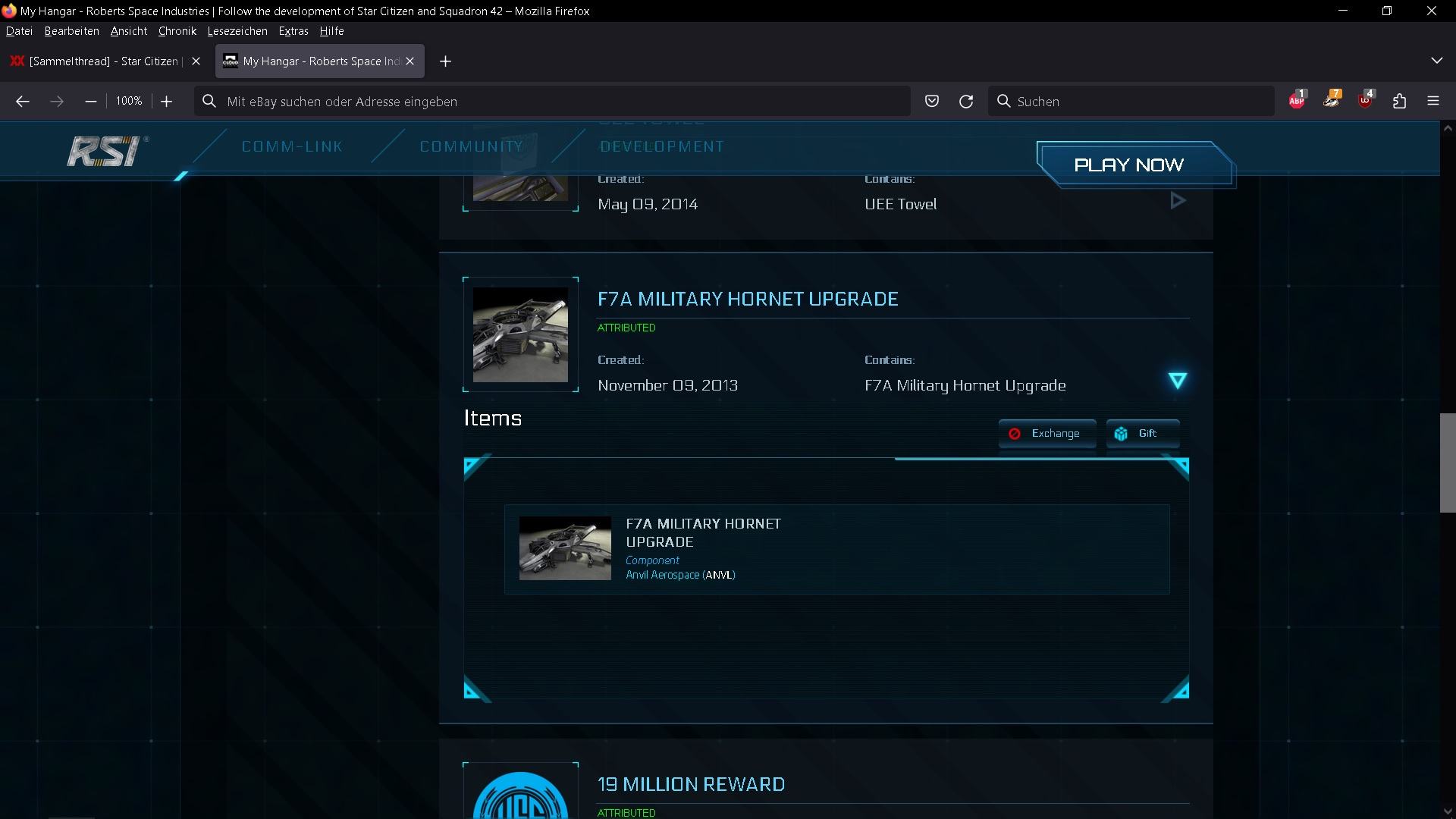The width and height of the screenshot is (1456, 819).
Task: Open the Lesezeichen menu
Action: [x=237, y=31]
